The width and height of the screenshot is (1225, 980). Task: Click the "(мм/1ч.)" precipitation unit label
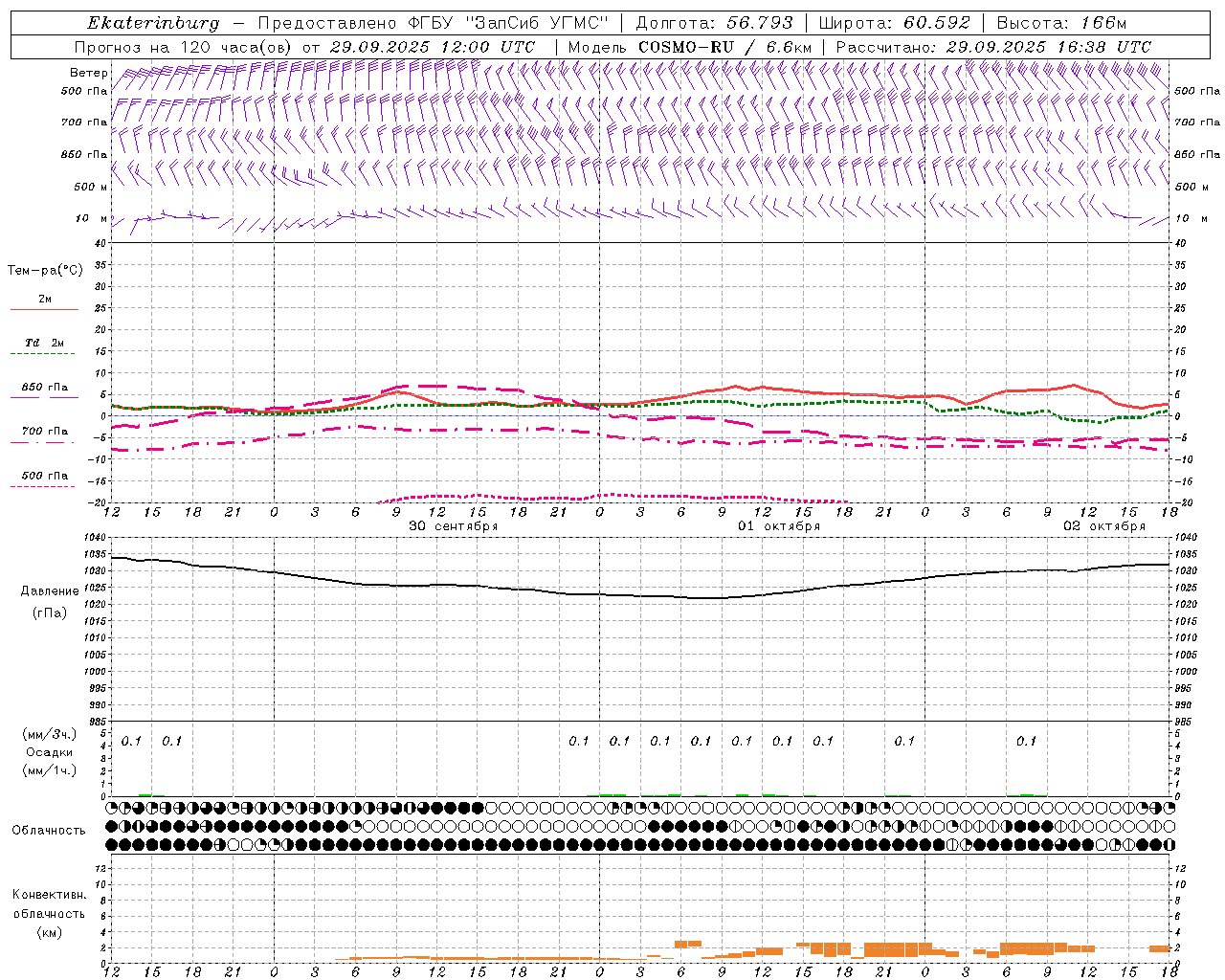[49, 770]
